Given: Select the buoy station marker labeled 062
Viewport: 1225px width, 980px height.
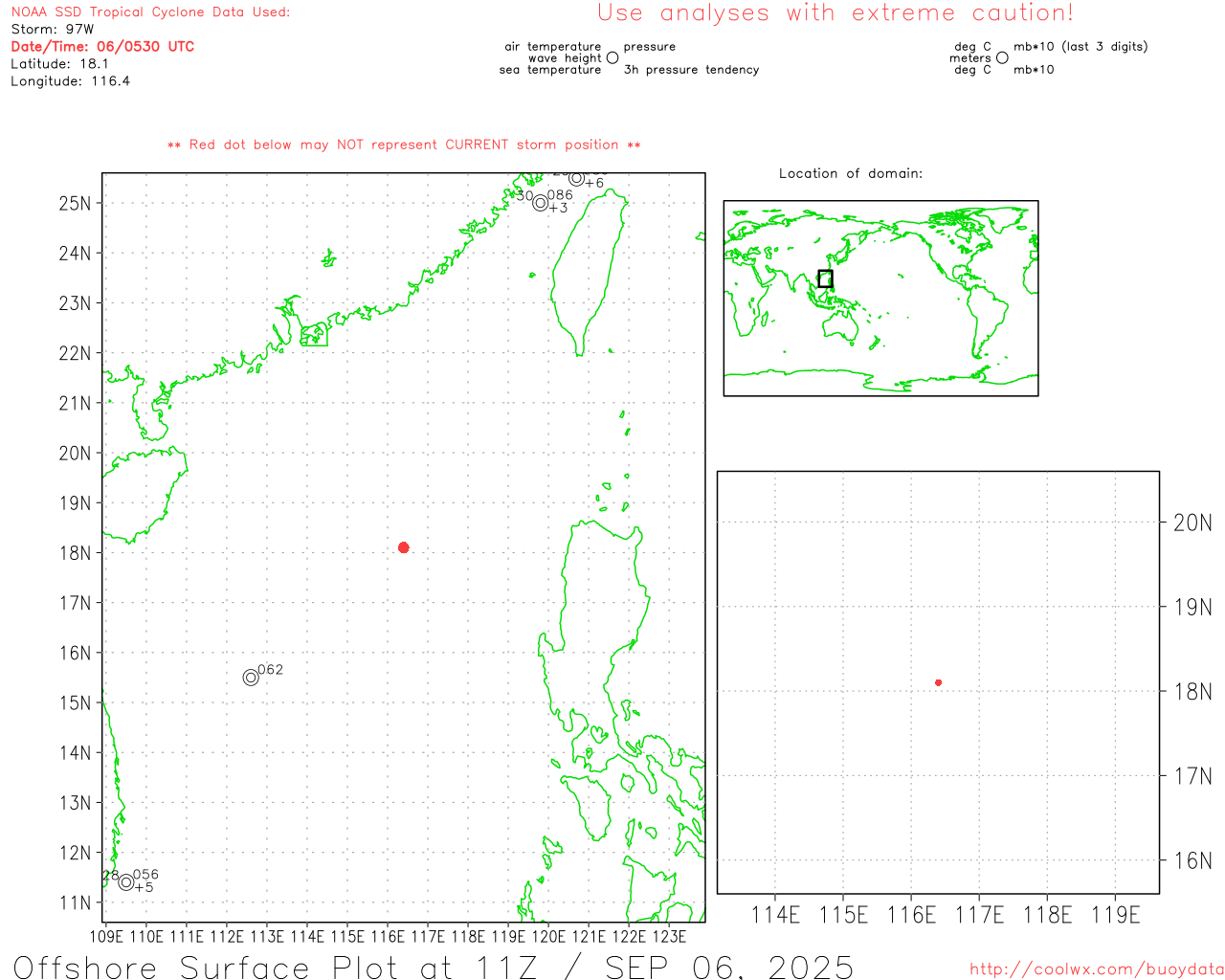Looking at the screenshot, I should click(x=251, y=678).
